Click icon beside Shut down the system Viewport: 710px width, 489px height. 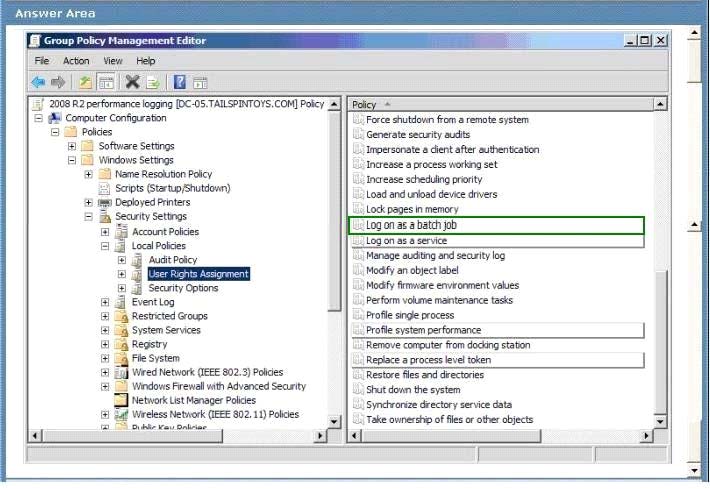358,389
